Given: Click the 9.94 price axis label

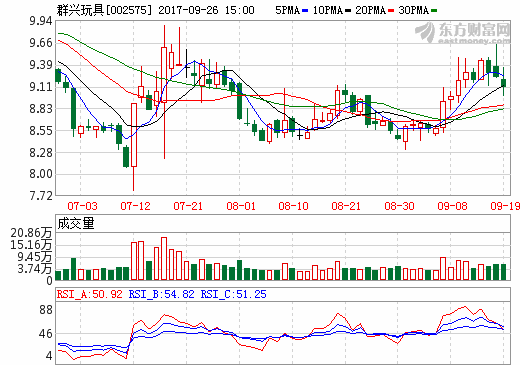Looking at the screenshot, I should point(41,21).
